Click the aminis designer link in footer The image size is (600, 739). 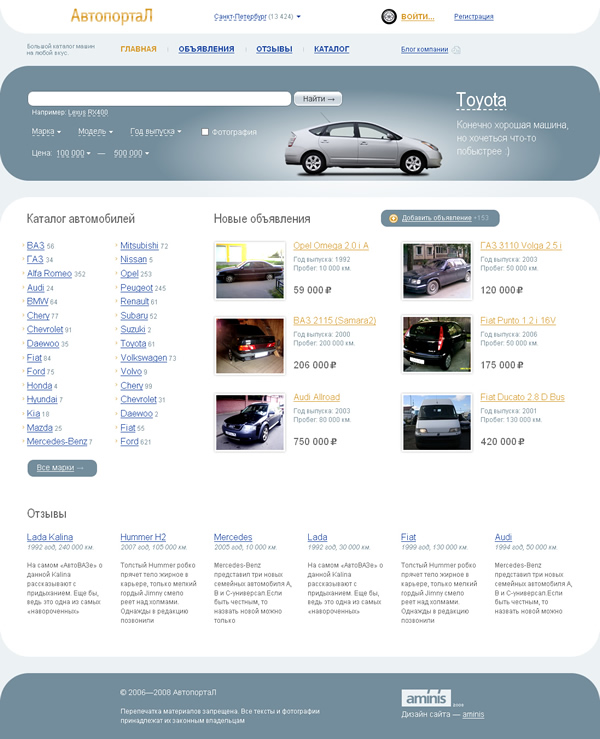pyautogui.click(x=473, y=714)
